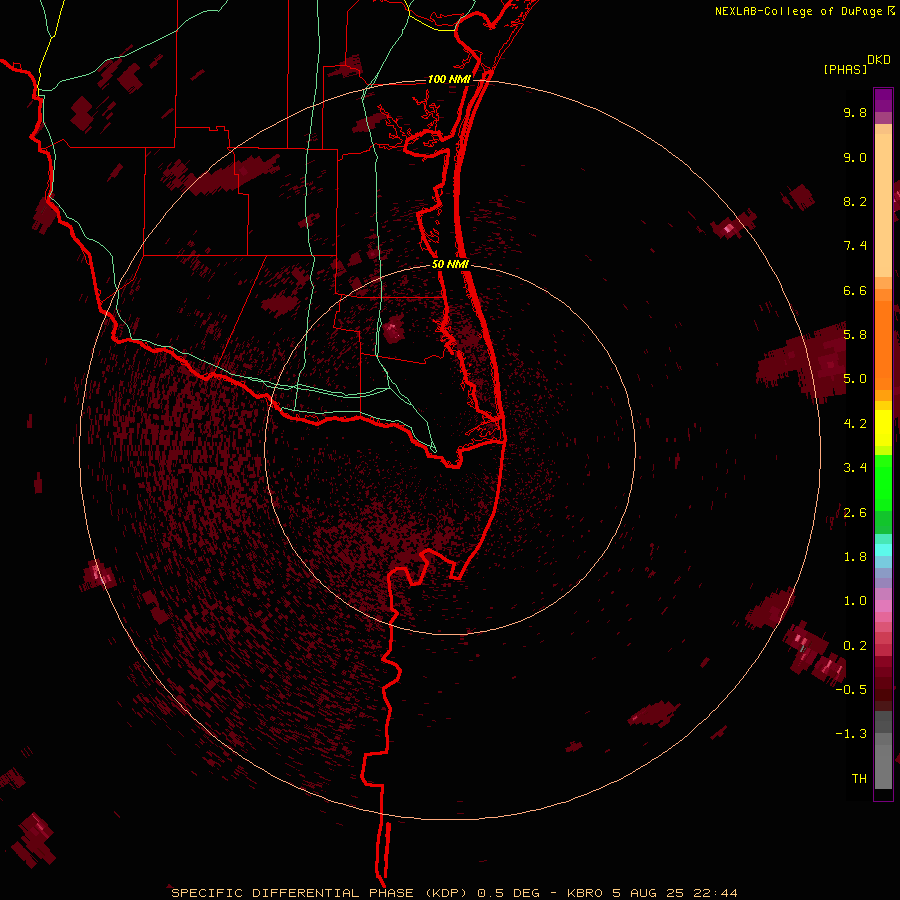Pick the cyan band of color bar
Screen dimensions: 900x900
coord(883,549)
